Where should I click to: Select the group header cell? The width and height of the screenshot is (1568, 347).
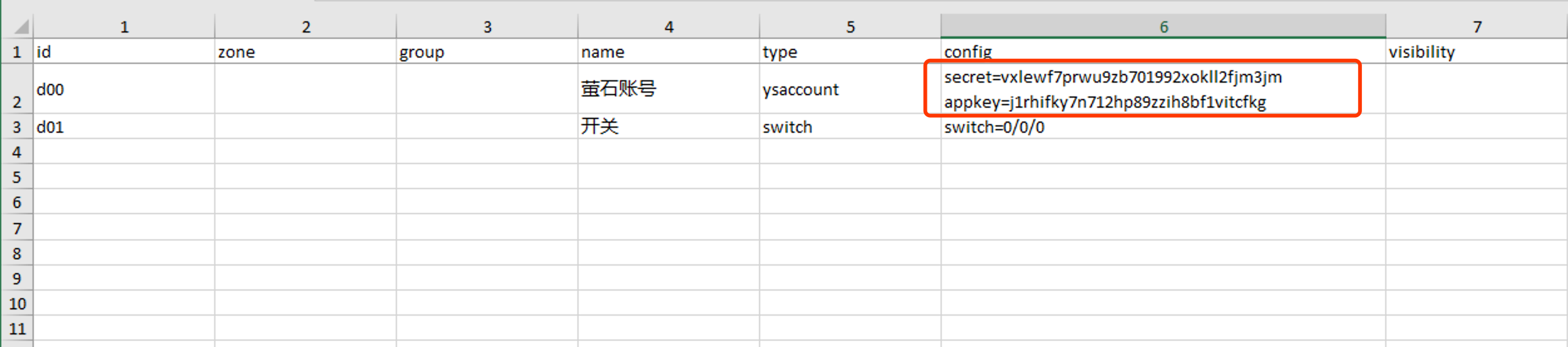point(487,51)
